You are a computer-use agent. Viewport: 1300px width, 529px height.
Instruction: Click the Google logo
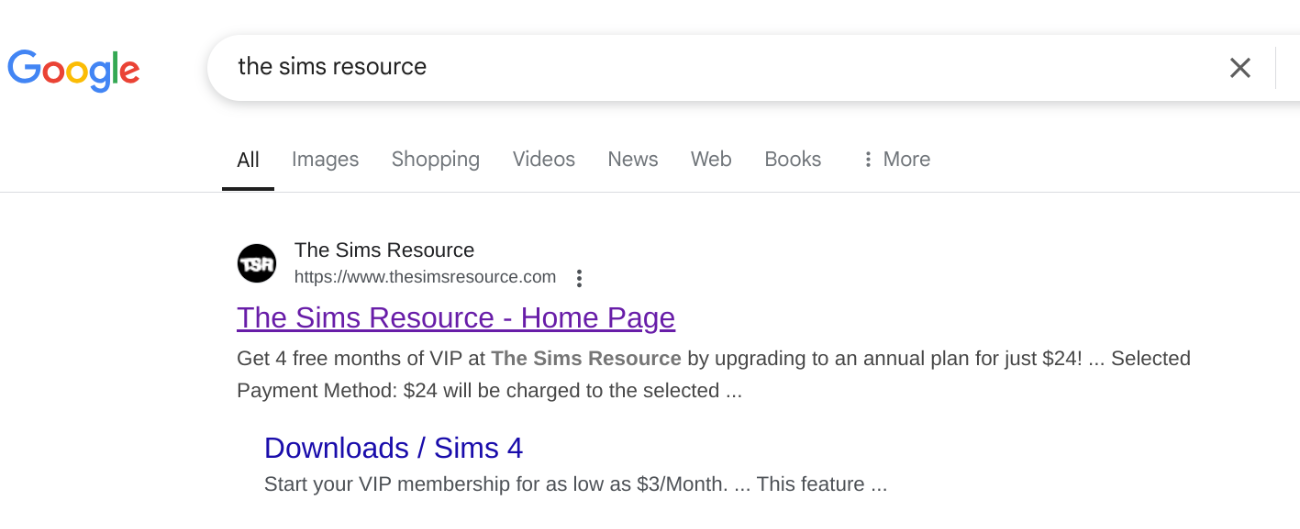[73, 69]
